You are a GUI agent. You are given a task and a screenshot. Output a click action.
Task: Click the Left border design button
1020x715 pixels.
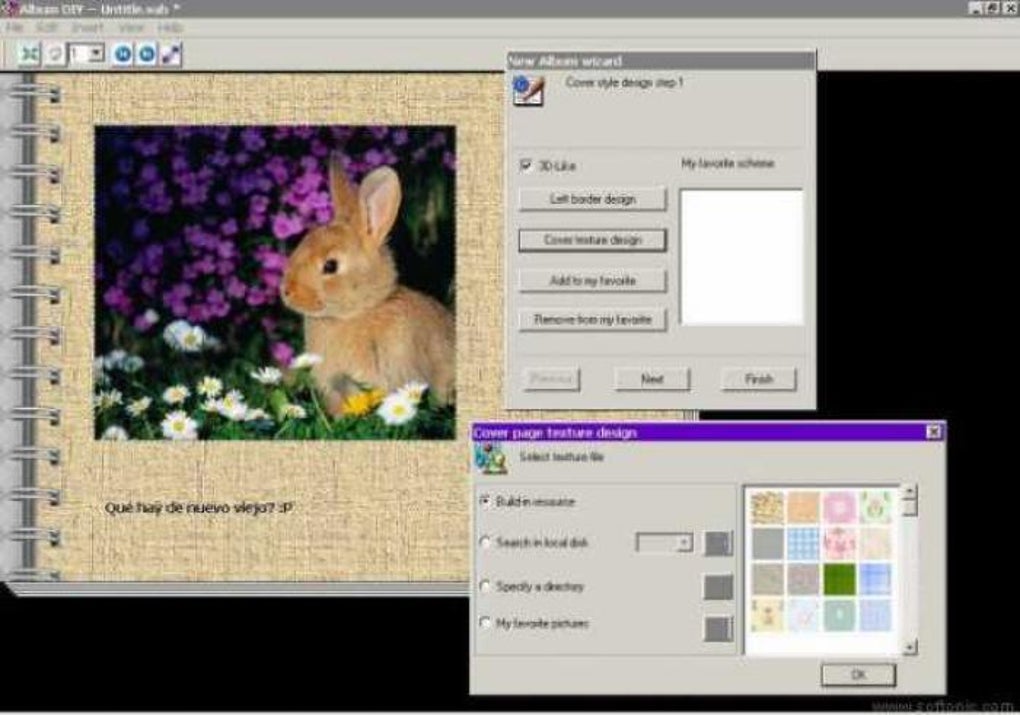(x=592, y=199)
